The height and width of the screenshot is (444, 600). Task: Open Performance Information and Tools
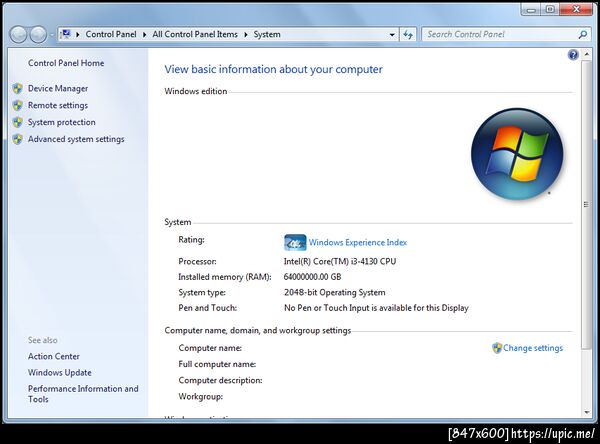point(83,394)
